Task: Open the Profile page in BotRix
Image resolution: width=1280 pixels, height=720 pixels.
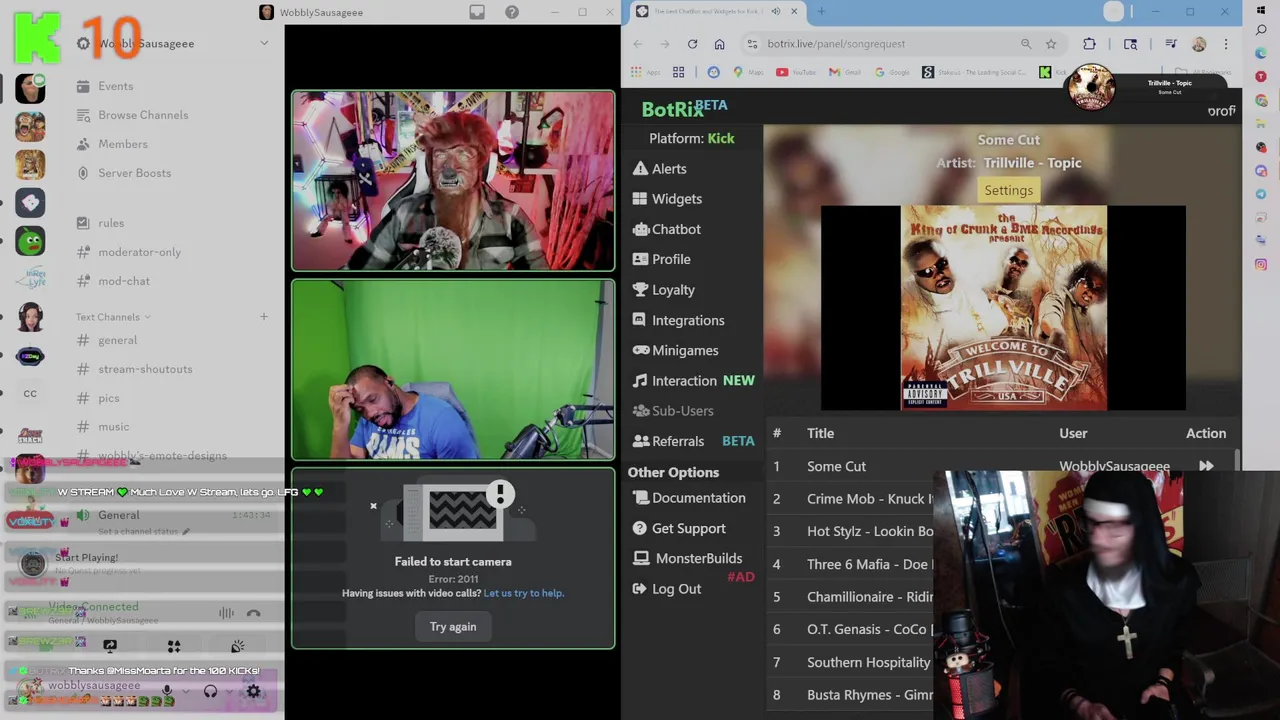Action: point(661,259)
